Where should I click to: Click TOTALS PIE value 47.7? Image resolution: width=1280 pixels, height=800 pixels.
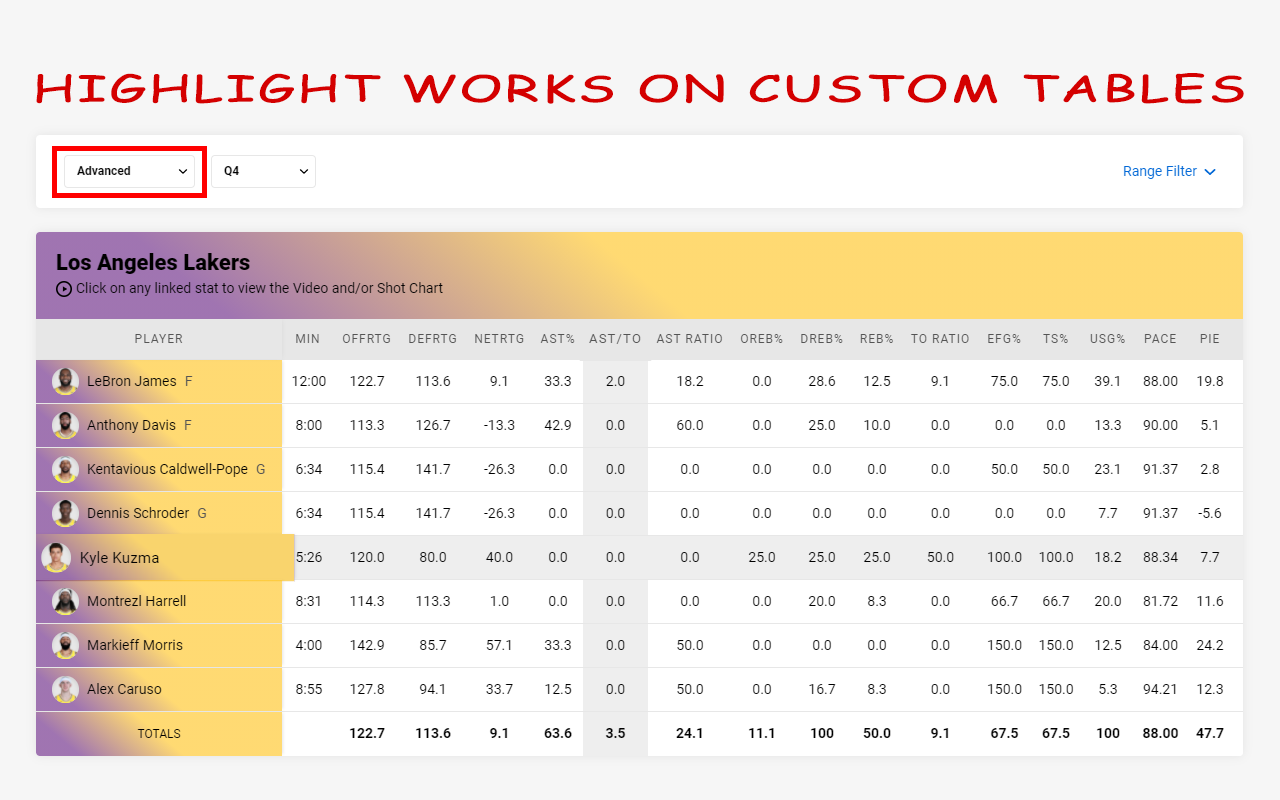pyautogui.click(x=1210, y=733)
